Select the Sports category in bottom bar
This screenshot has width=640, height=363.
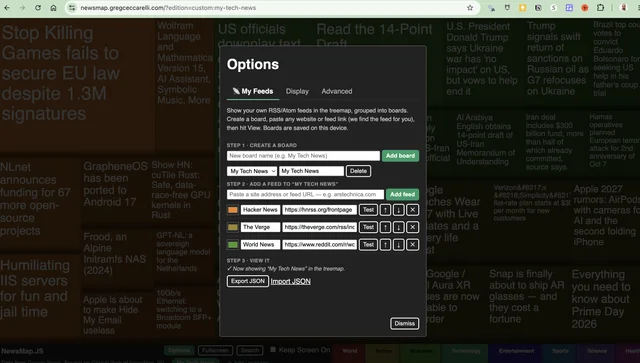560,351
